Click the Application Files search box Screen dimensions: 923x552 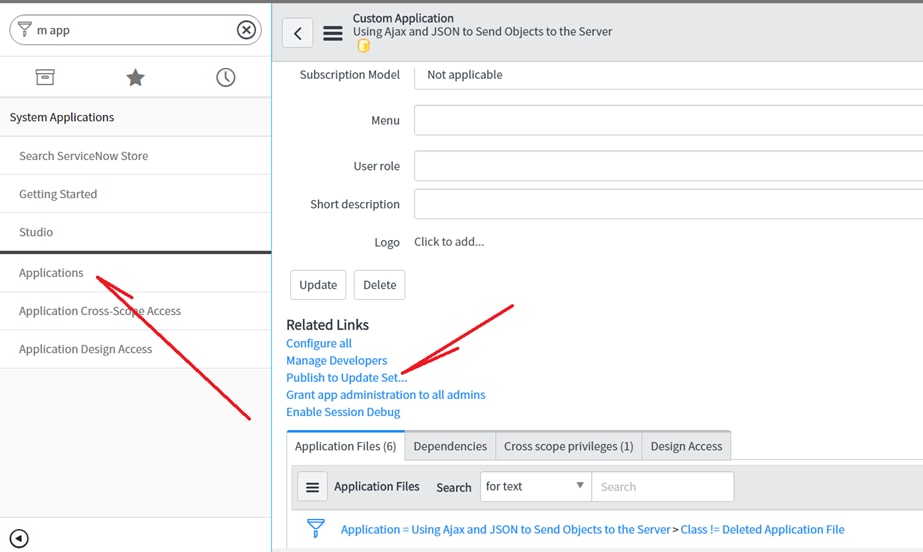pos(663,487)
